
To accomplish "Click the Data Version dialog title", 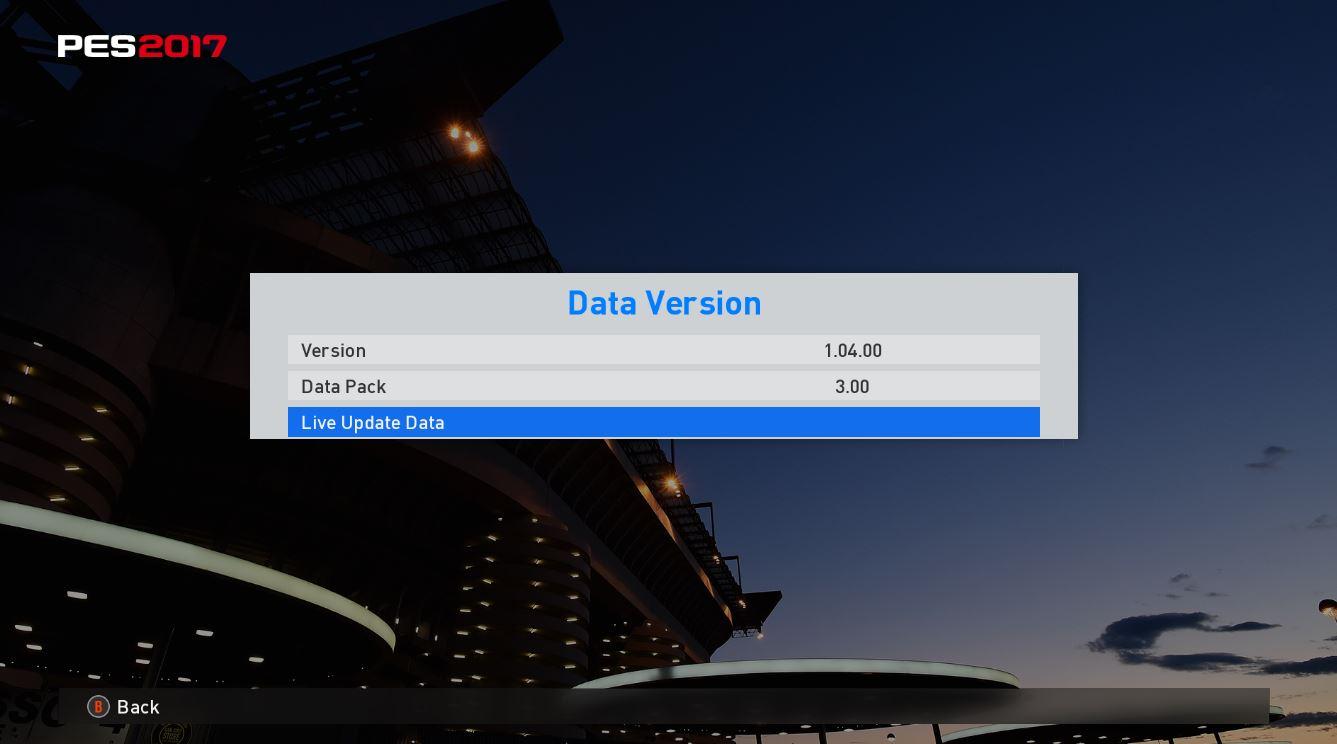I will click(x=664, y=303).
